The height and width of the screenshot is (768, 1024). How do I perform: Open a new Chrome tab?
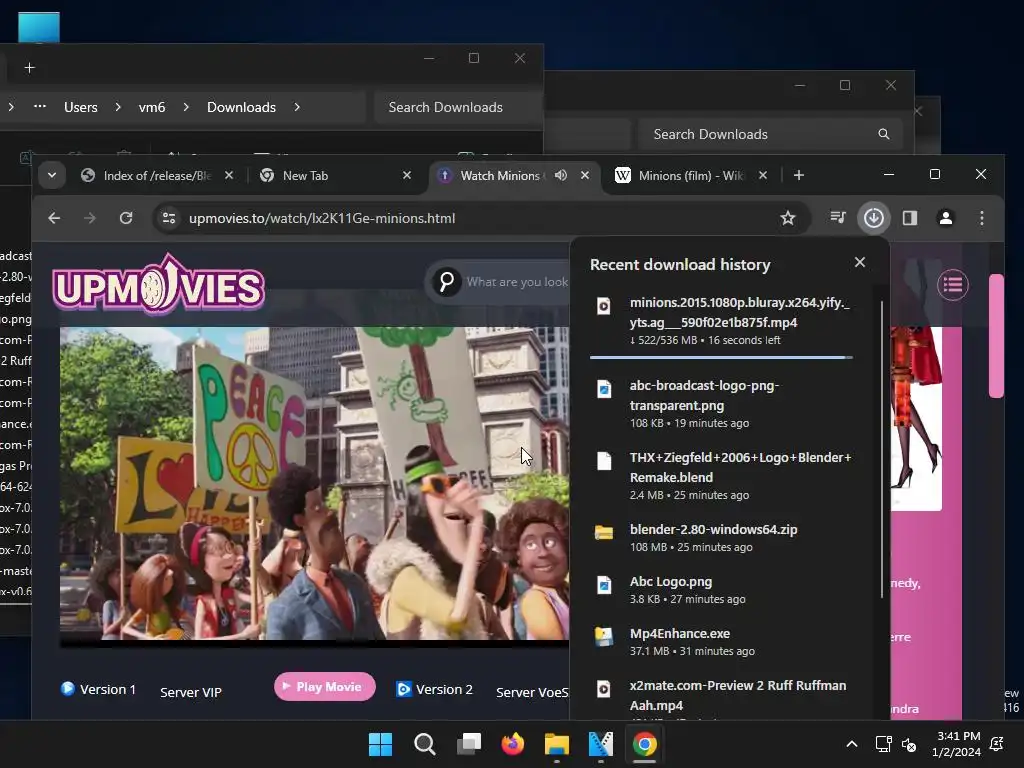799,175
